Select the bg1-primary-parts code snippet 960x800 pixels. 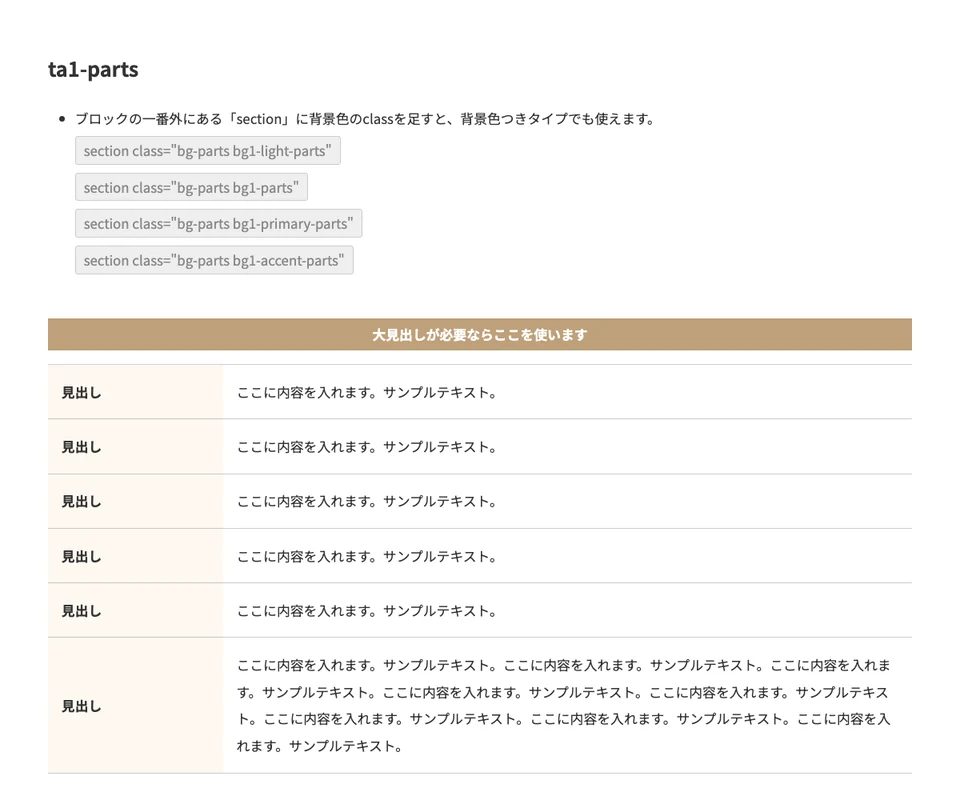tap(218, 224)
